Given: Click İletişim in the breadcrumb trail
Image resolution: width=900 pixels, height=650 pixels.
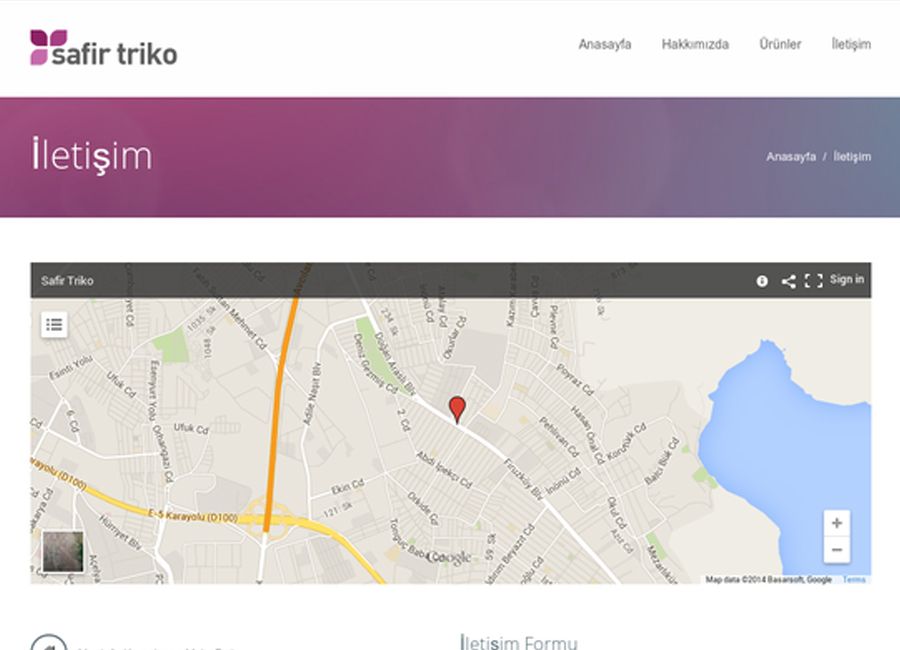Looking at the screenshot, I should [852, 157].
